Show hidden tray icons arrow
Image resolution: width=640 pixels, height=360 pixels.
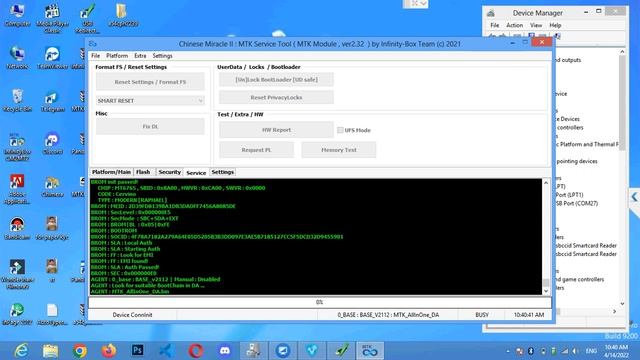508,351
